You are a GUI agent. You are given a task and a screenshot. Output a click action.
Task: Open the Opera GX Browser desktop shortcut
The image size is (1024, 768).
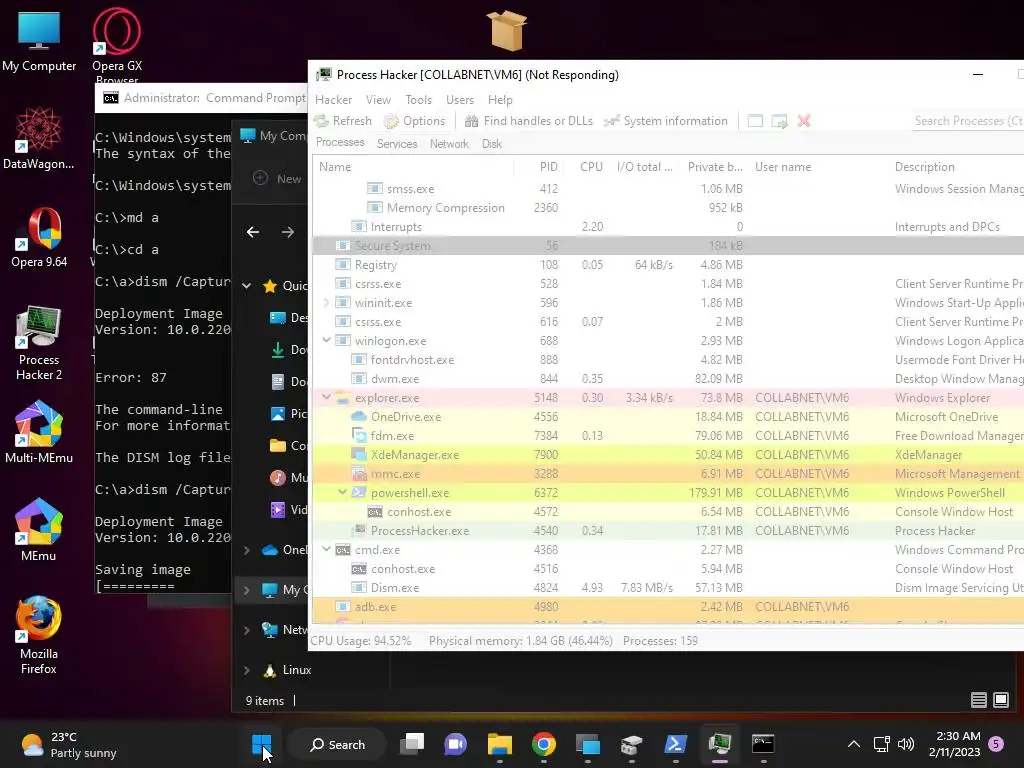(117, 46)
